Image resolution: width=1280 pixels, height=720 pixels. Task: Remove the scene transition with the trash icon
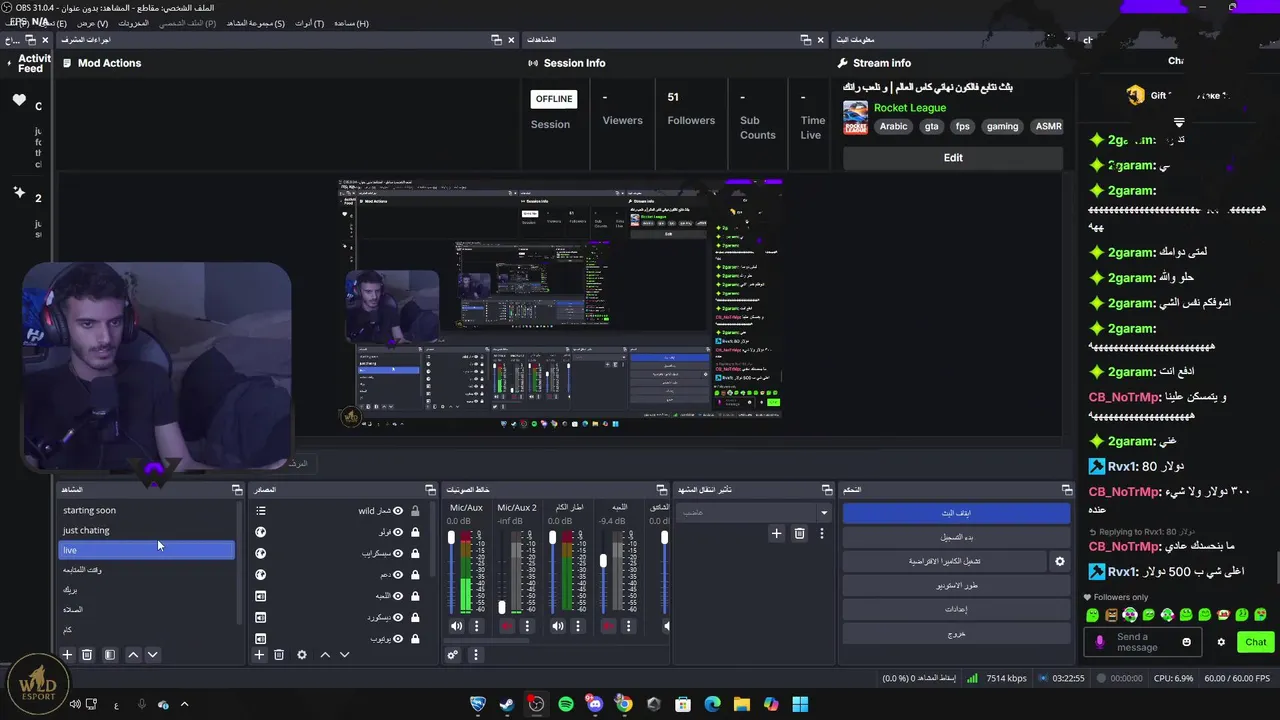pyautogui.click(x=799, y=534)
